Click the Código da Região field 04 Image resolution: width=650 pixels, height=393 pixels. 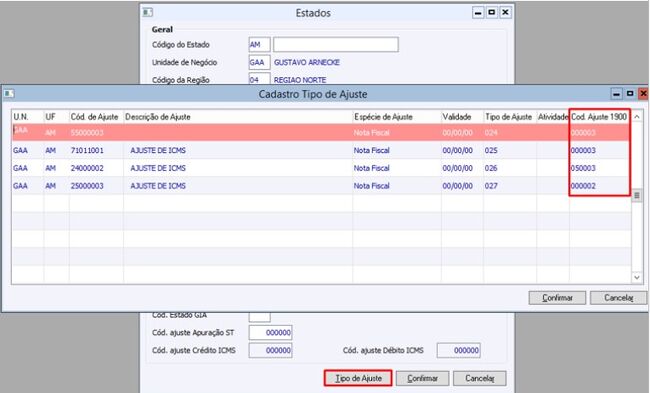260,79
